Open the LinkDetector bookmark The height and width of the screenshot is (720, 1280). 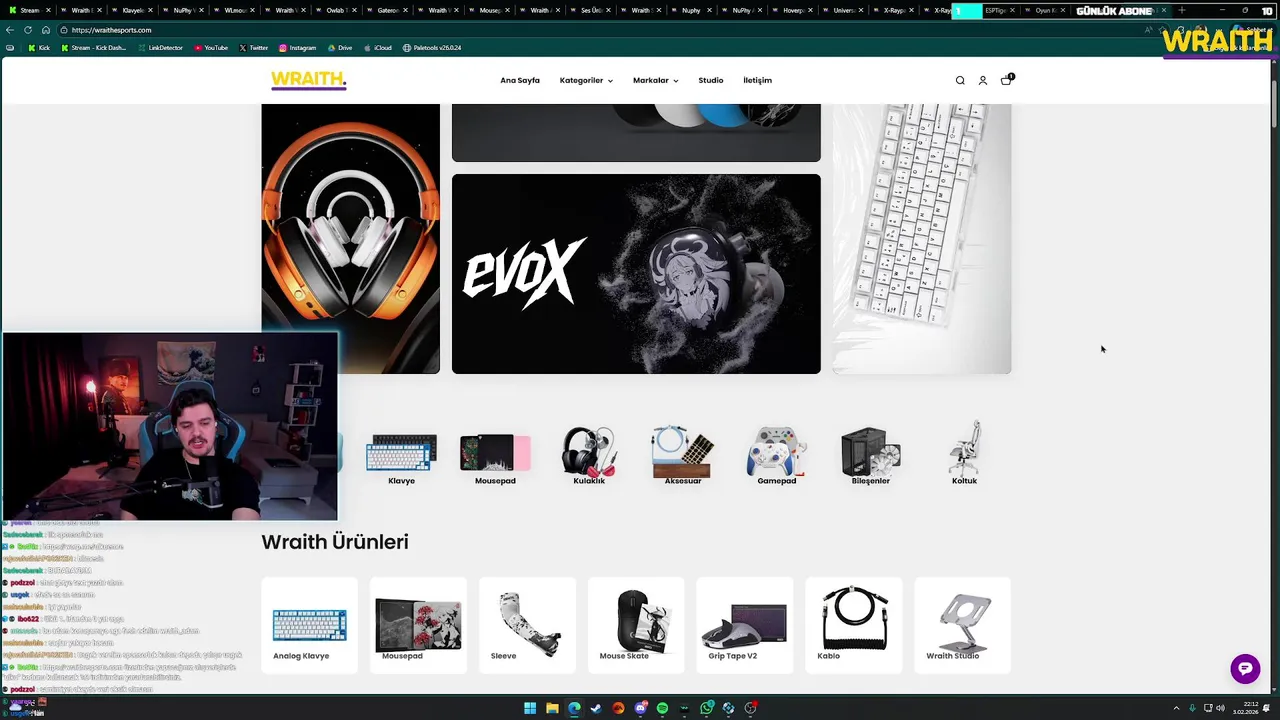(161, 48)
